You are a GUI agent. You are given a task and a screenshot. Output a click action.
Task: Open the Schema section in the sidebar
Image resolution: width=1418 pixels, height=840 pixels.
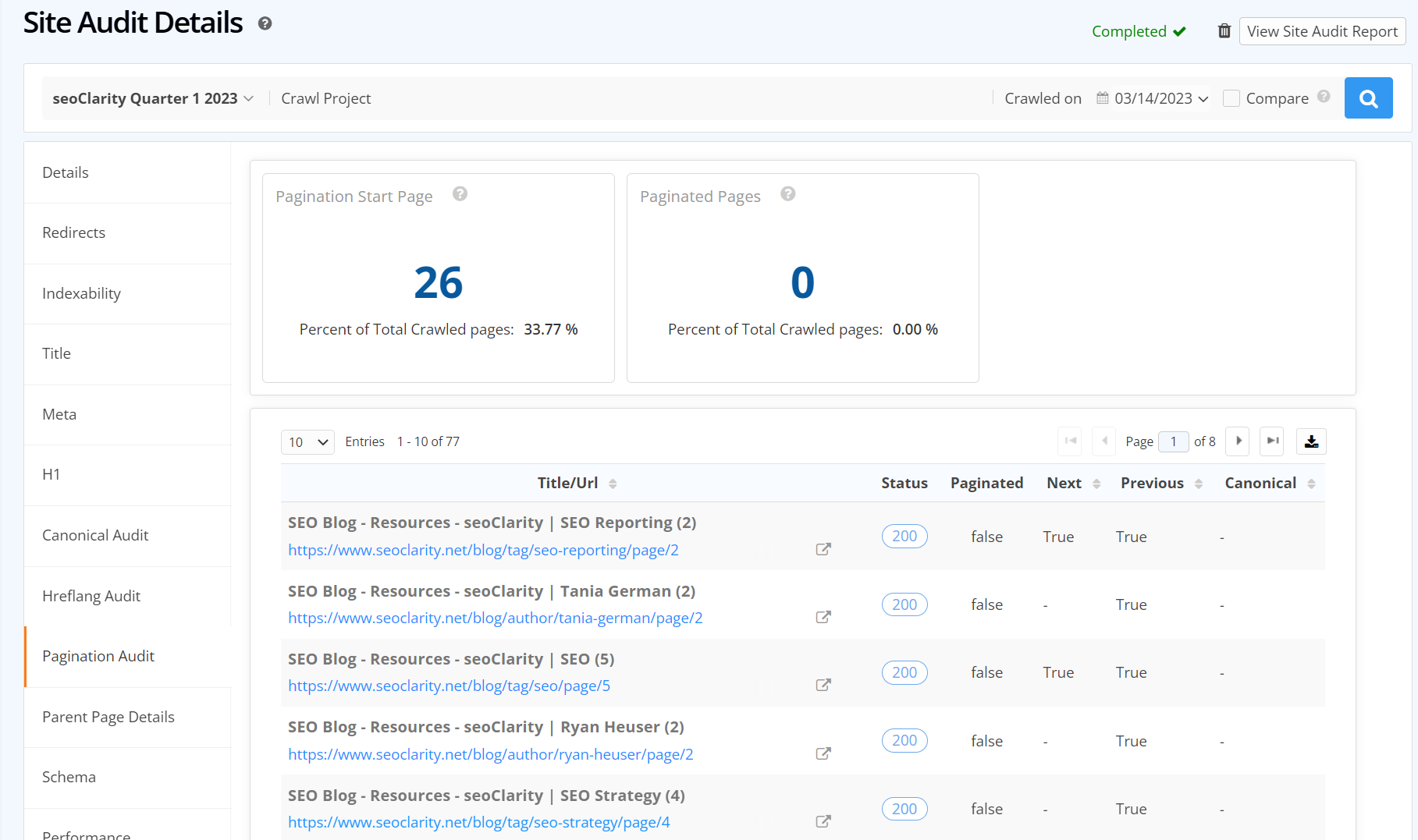(x=69, y=777)
